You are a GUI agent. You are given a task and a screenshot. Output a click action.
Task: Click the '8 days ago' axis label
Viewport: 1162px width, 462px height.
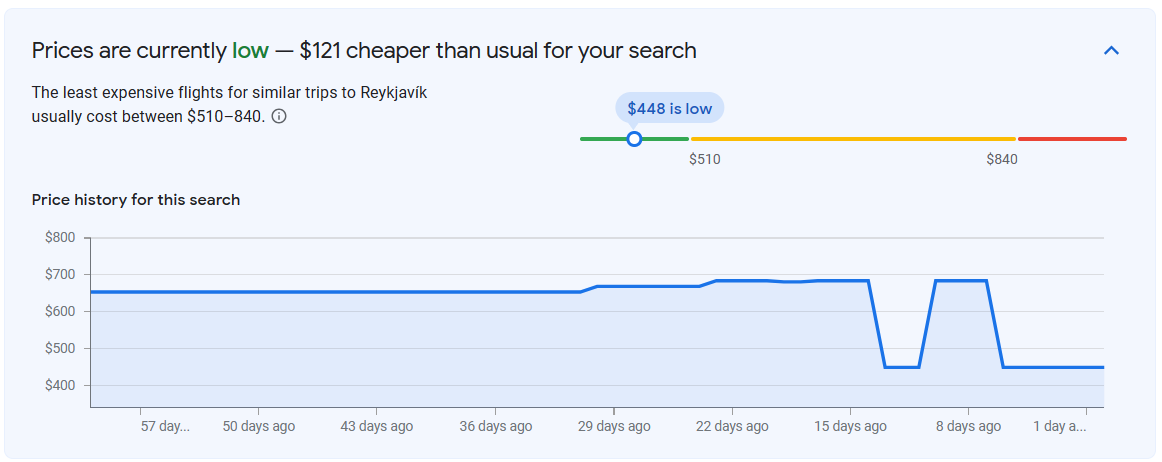click(969, 426)
